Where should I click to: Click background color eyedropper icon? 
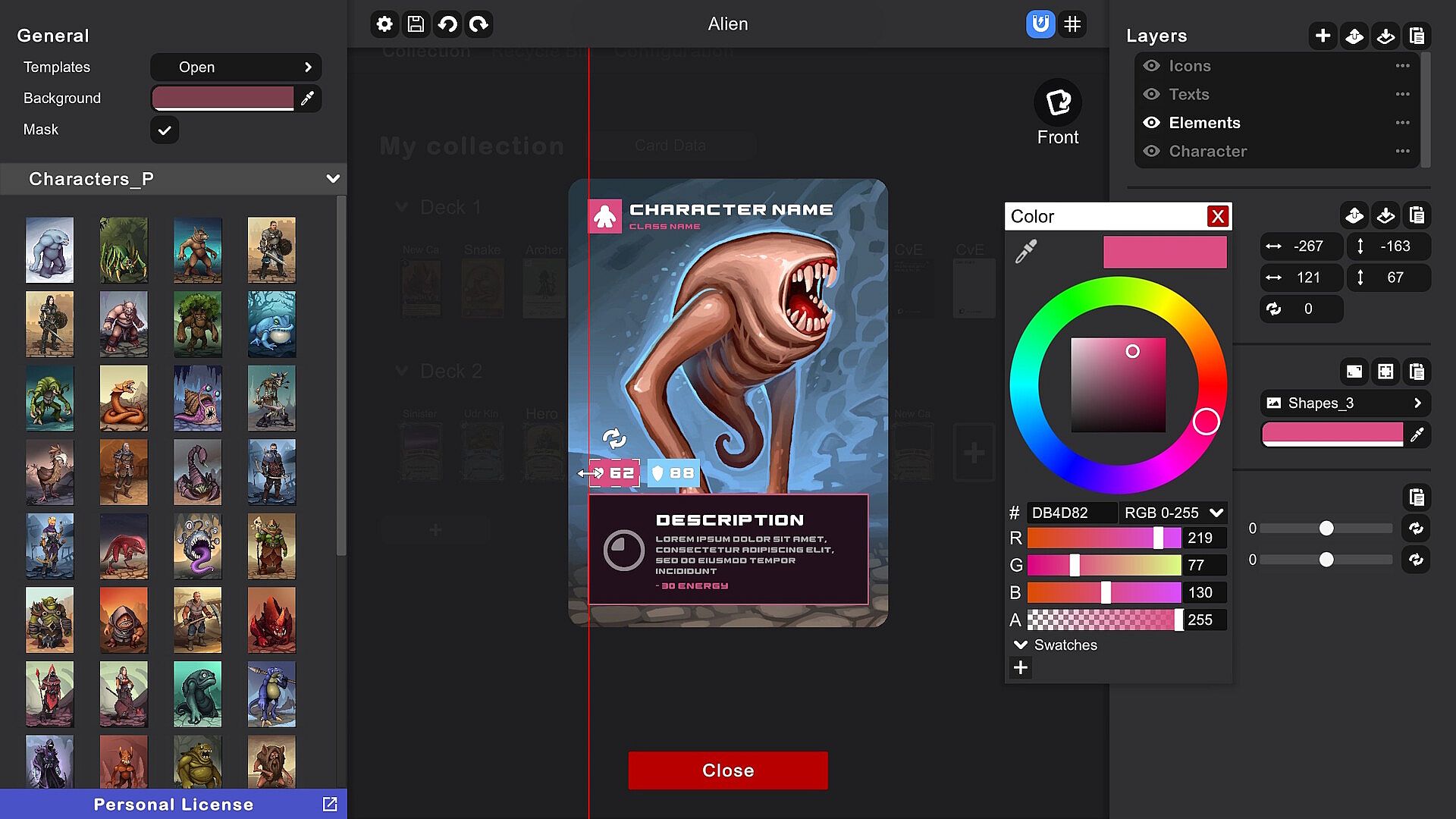[x=307, y=99]
